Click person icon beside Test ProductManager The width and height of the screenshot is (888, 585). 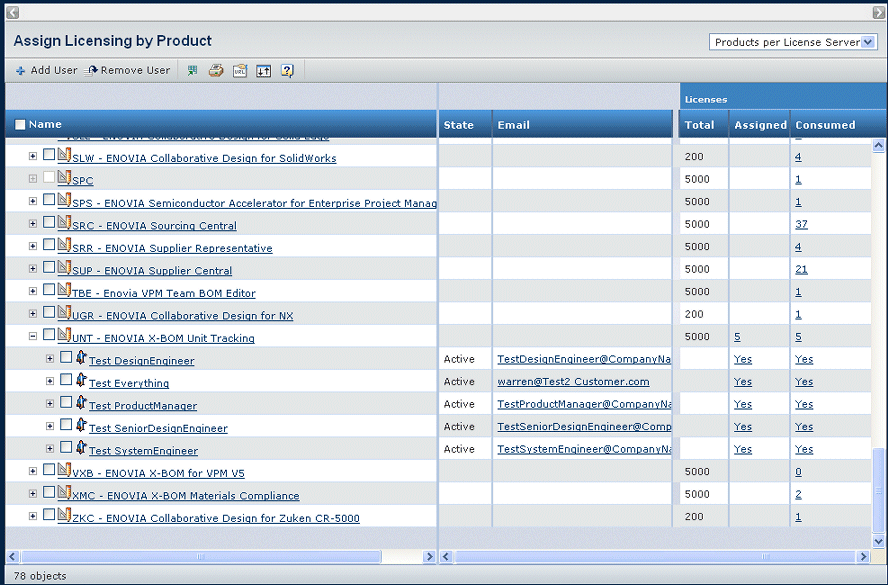pos(81,403)
